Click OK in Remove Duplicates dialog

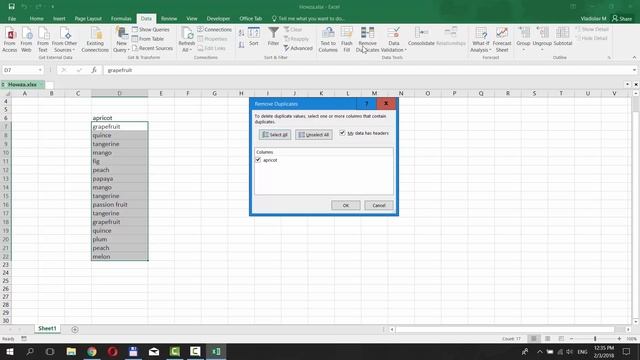[x=346, y=205]
